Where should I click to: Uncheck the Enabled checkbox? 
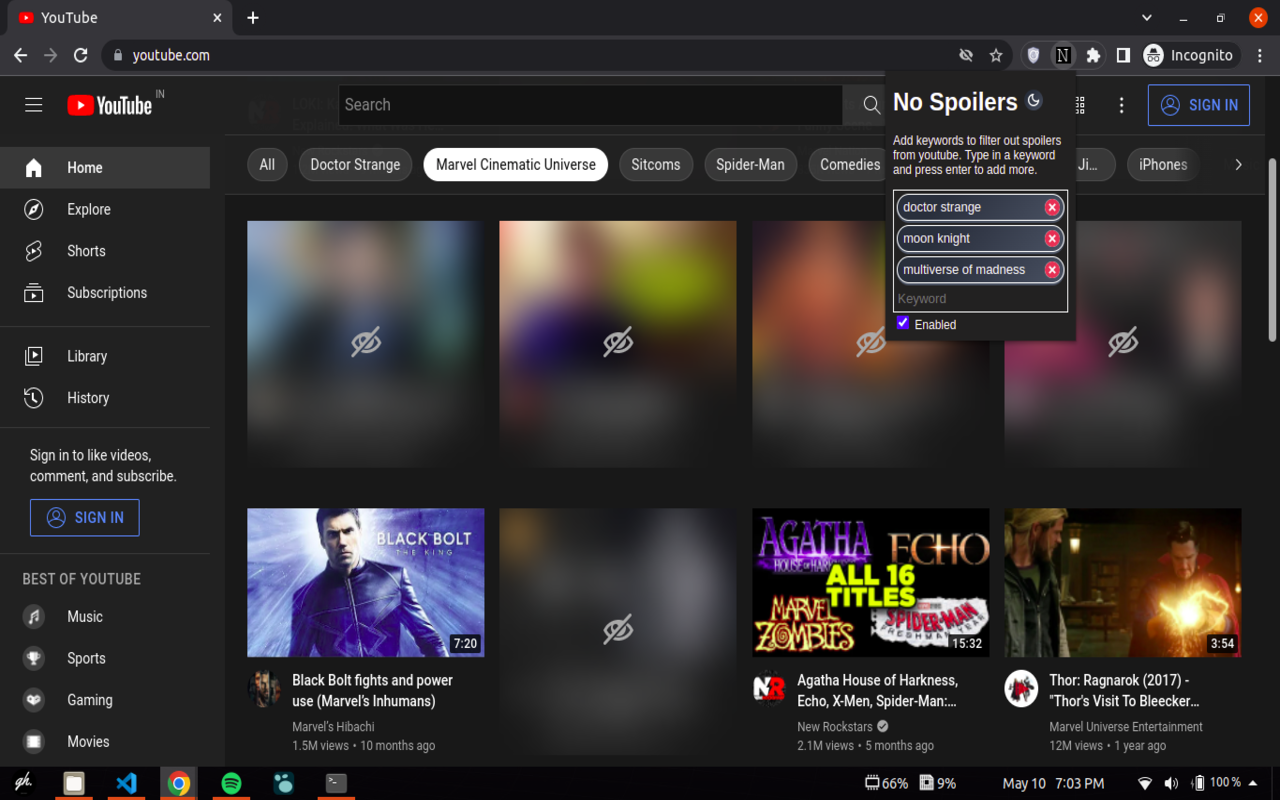[903, 323]
